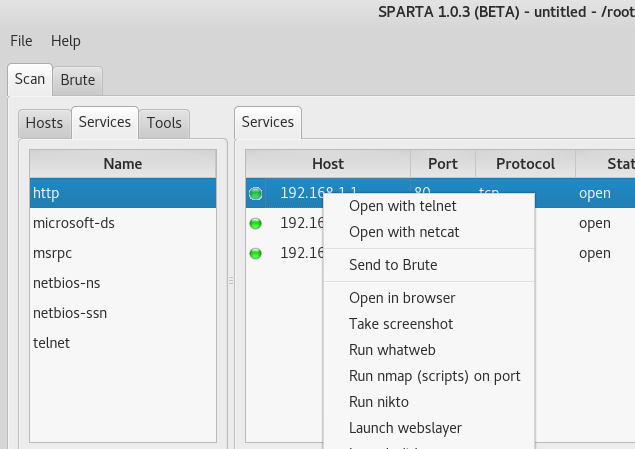Choose Run whatweb
The height and width of the screenshot is (449, 635).
click(x=429, y=350)
